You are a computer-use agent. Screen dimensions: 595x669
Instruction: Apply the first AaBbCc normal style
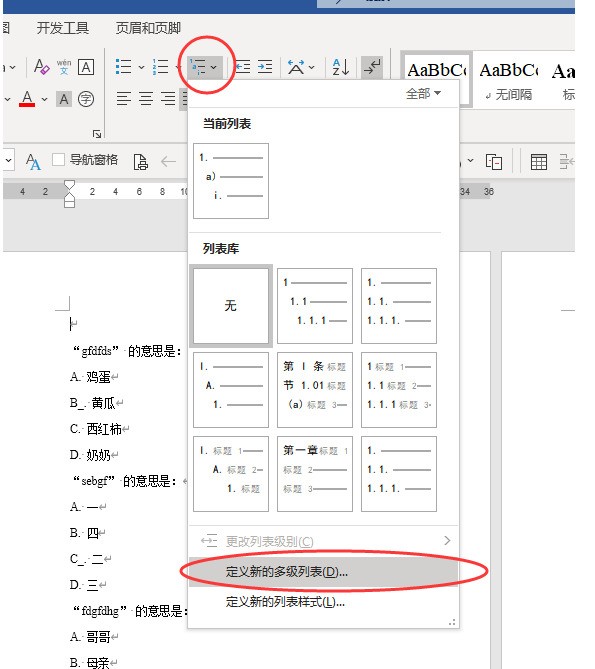point(436,70)
